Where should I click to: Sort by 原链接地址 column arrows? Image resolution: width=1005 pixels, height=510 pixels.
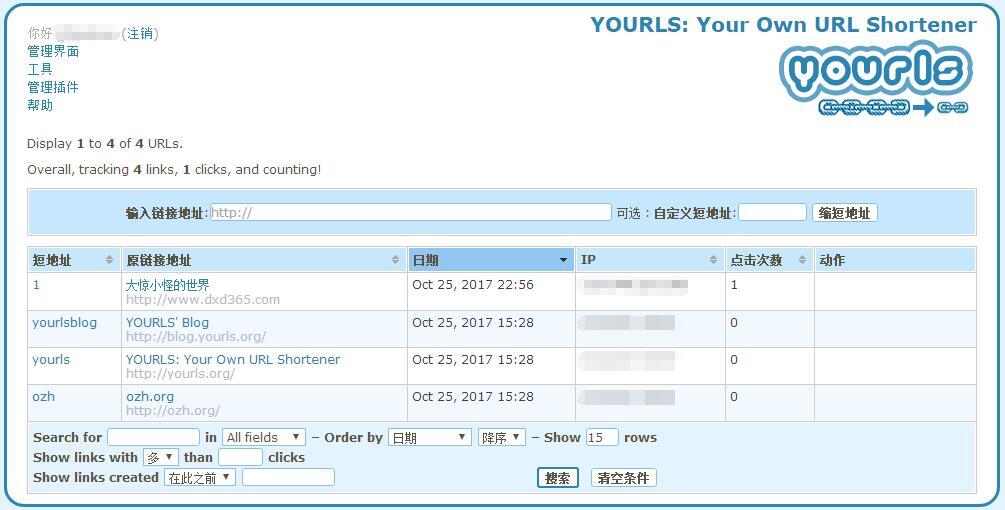[x=395, y=259]
